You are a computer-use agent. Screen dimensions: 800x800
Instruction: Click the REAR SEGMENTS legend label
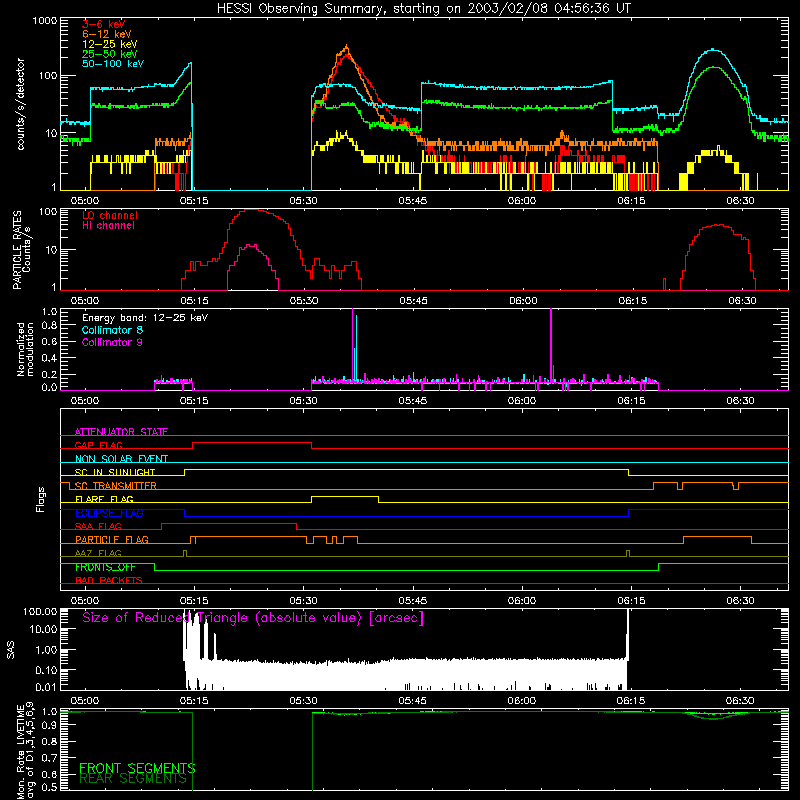133,778
